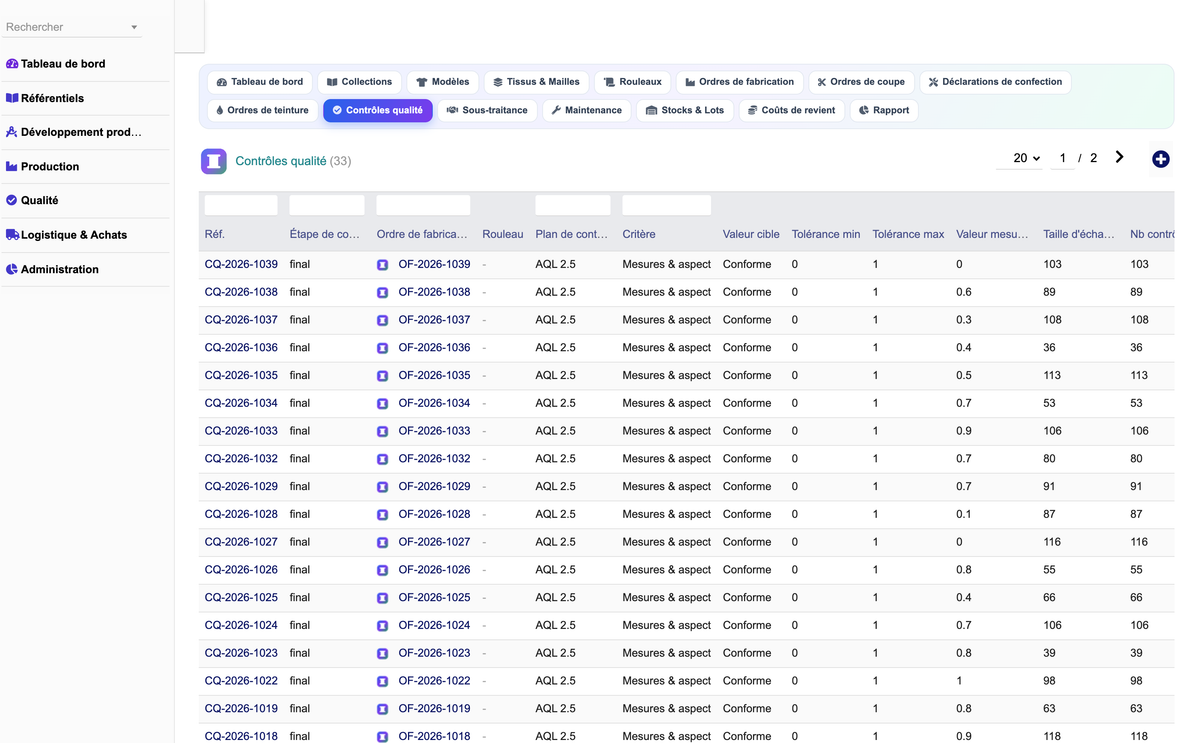
Task: Open record CQ-2026-1022
Action: point(241,681)
